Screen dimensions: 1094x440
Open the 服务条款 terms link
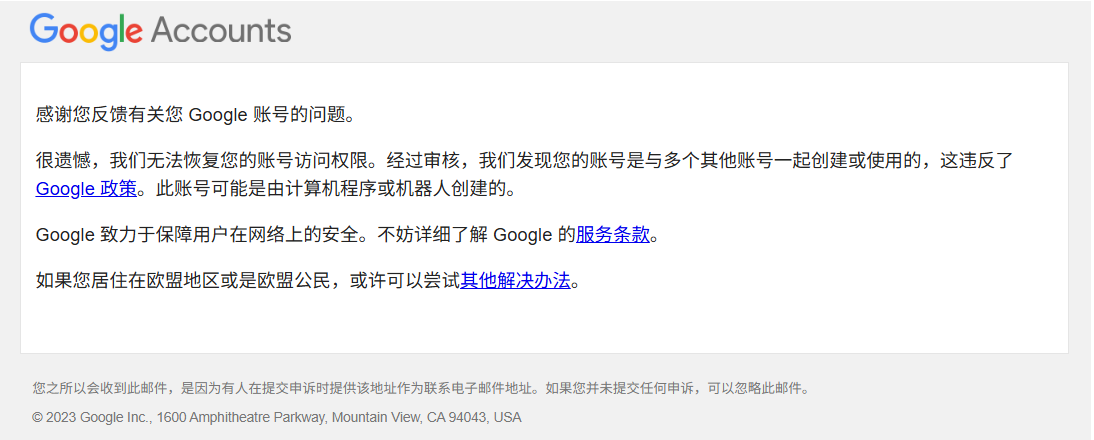click(613, 235)
